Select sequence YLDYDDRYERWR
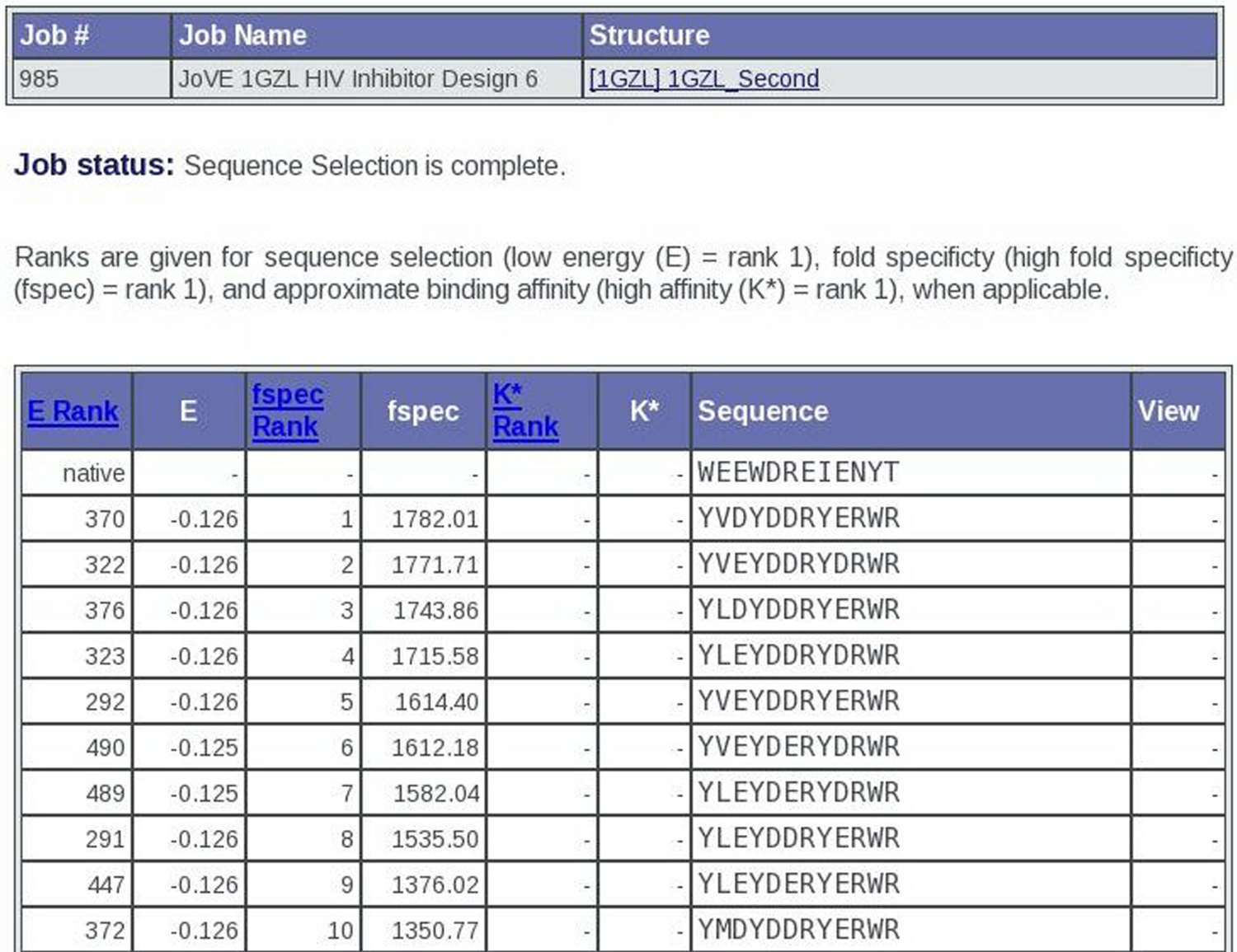Screen dimensions: 1237x952 click(x=798, y=610)
